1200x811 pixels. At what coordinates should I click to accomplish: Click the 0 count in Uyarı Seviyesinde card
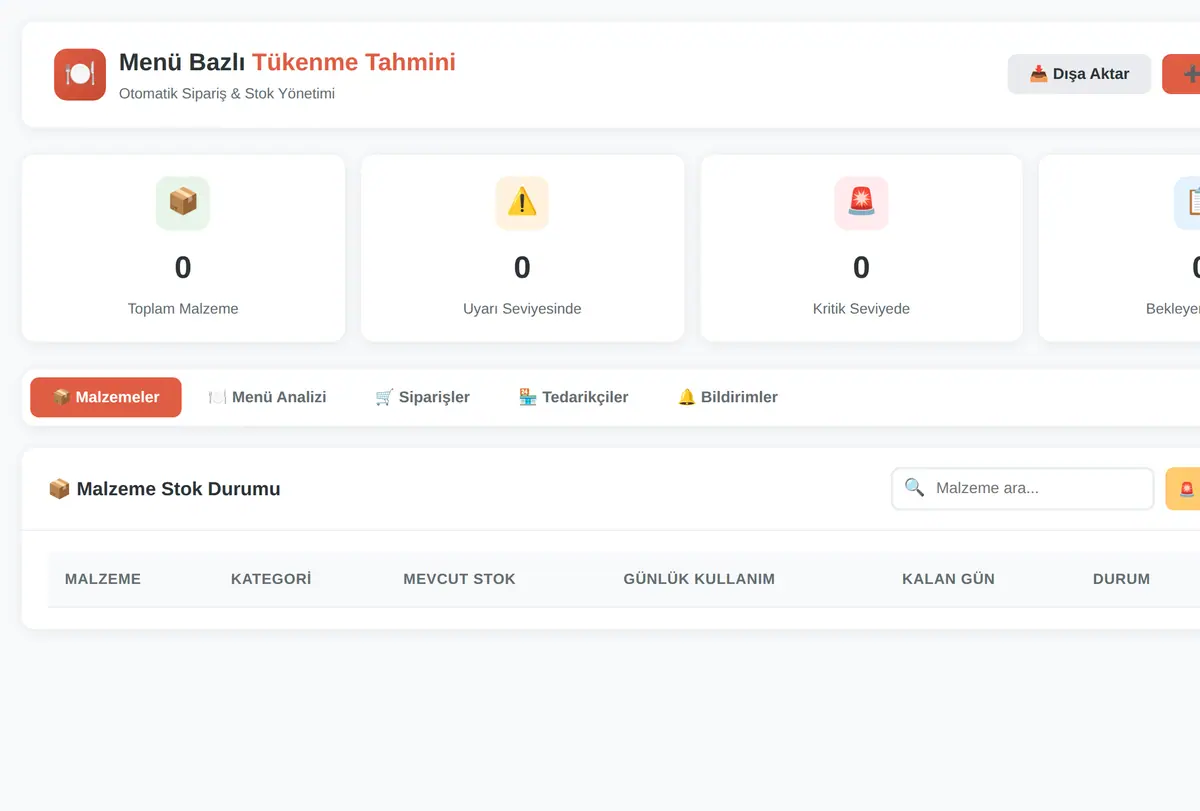(522, 268)
